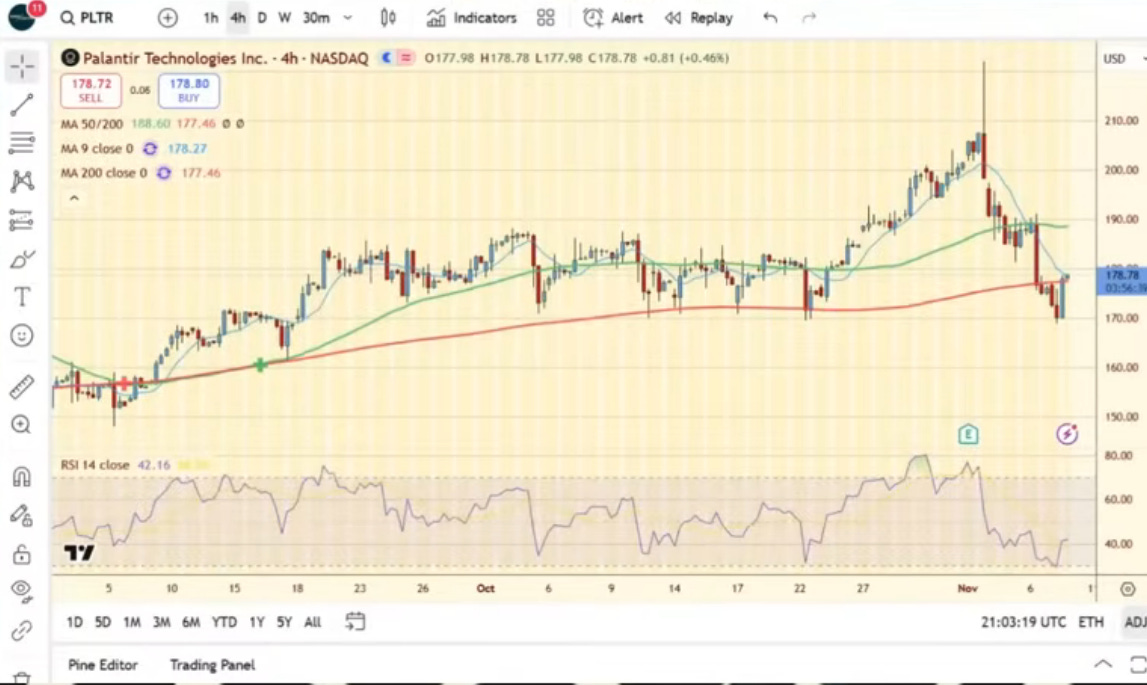This screenshot has width=1147, height=685.
Task: Click the user profile avatar
Action: pos(23,16)
